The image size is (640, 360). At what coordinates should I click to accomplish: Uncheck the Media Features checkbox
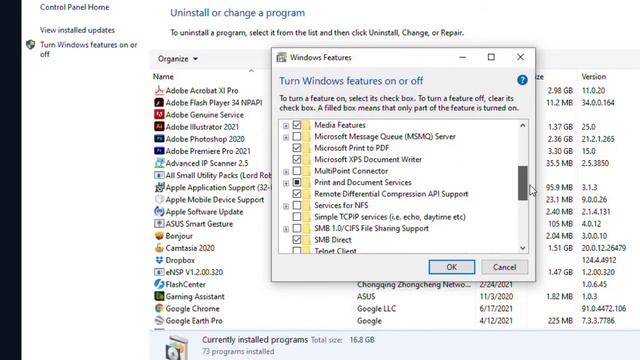point(297,125)
